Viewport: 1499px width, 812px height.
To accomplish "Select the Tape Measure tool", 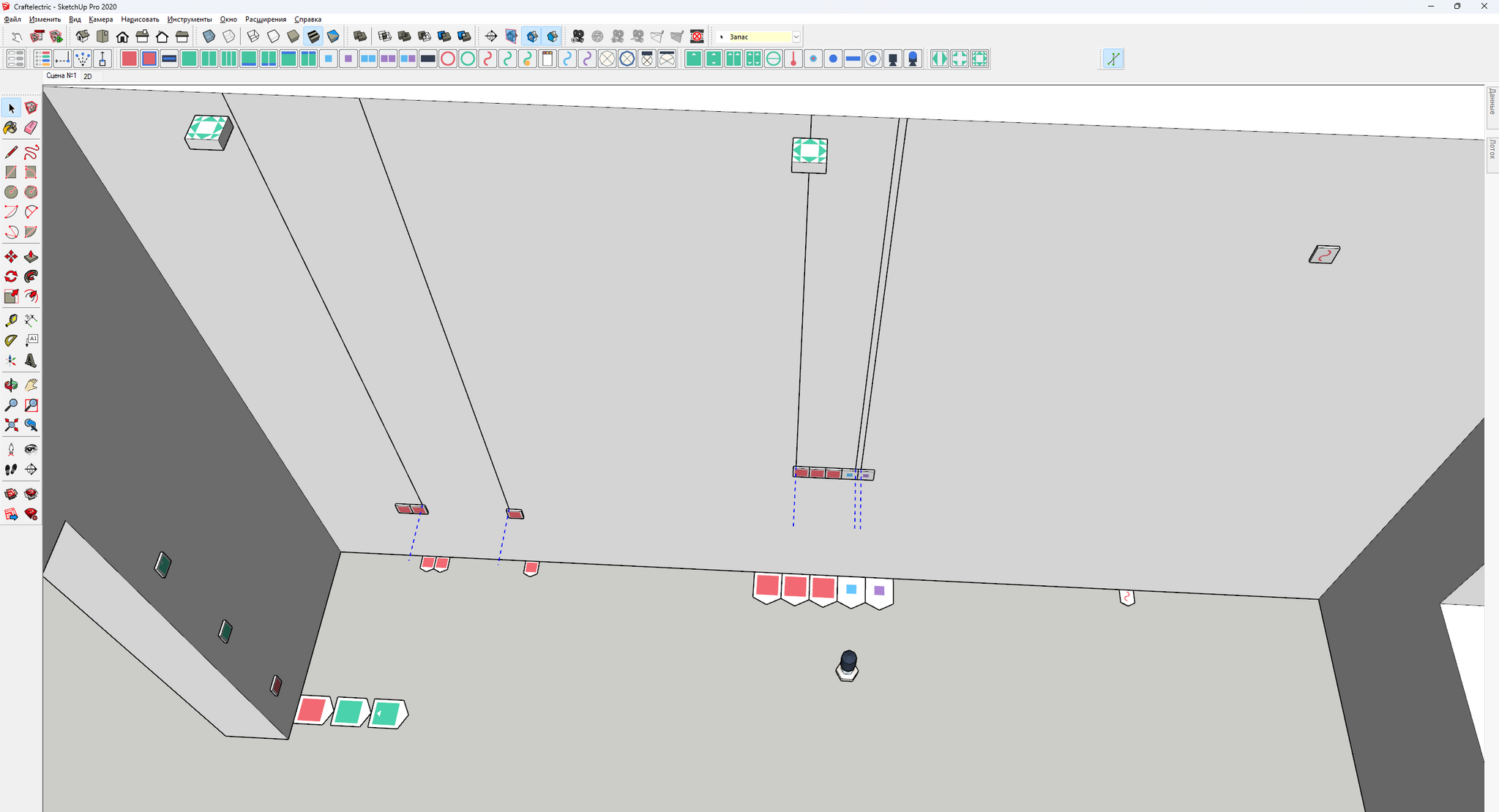I will [x=11, y=320].
